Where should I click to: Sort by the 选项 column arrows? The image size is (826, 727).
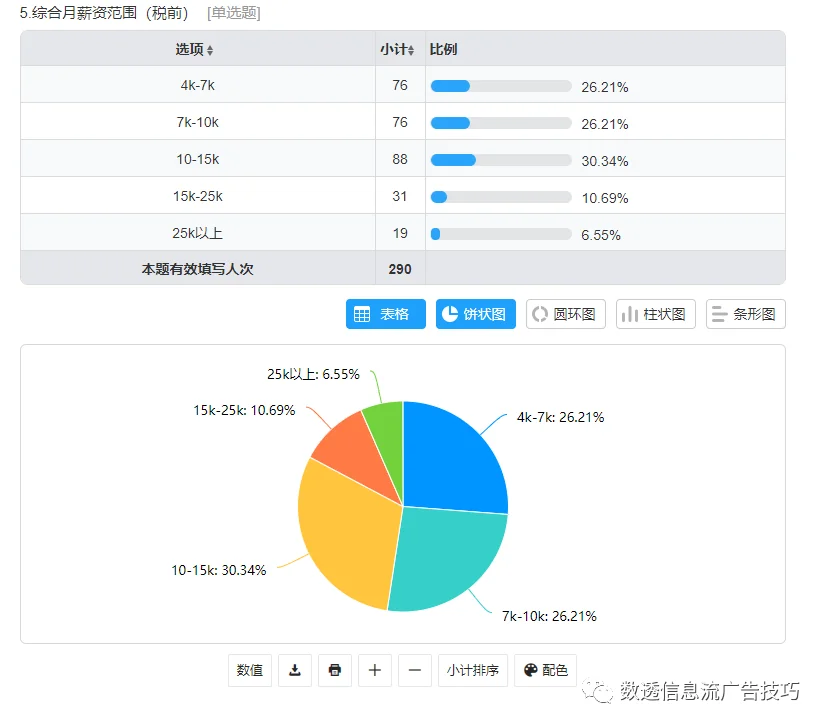tap(210, 50)
